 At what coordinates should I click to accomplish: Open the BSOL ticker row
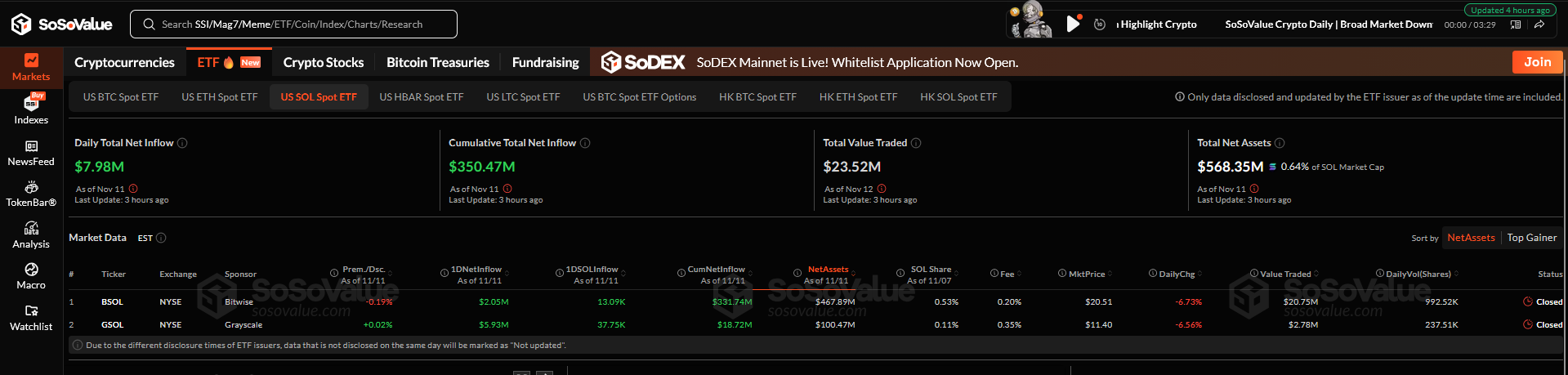112,302
